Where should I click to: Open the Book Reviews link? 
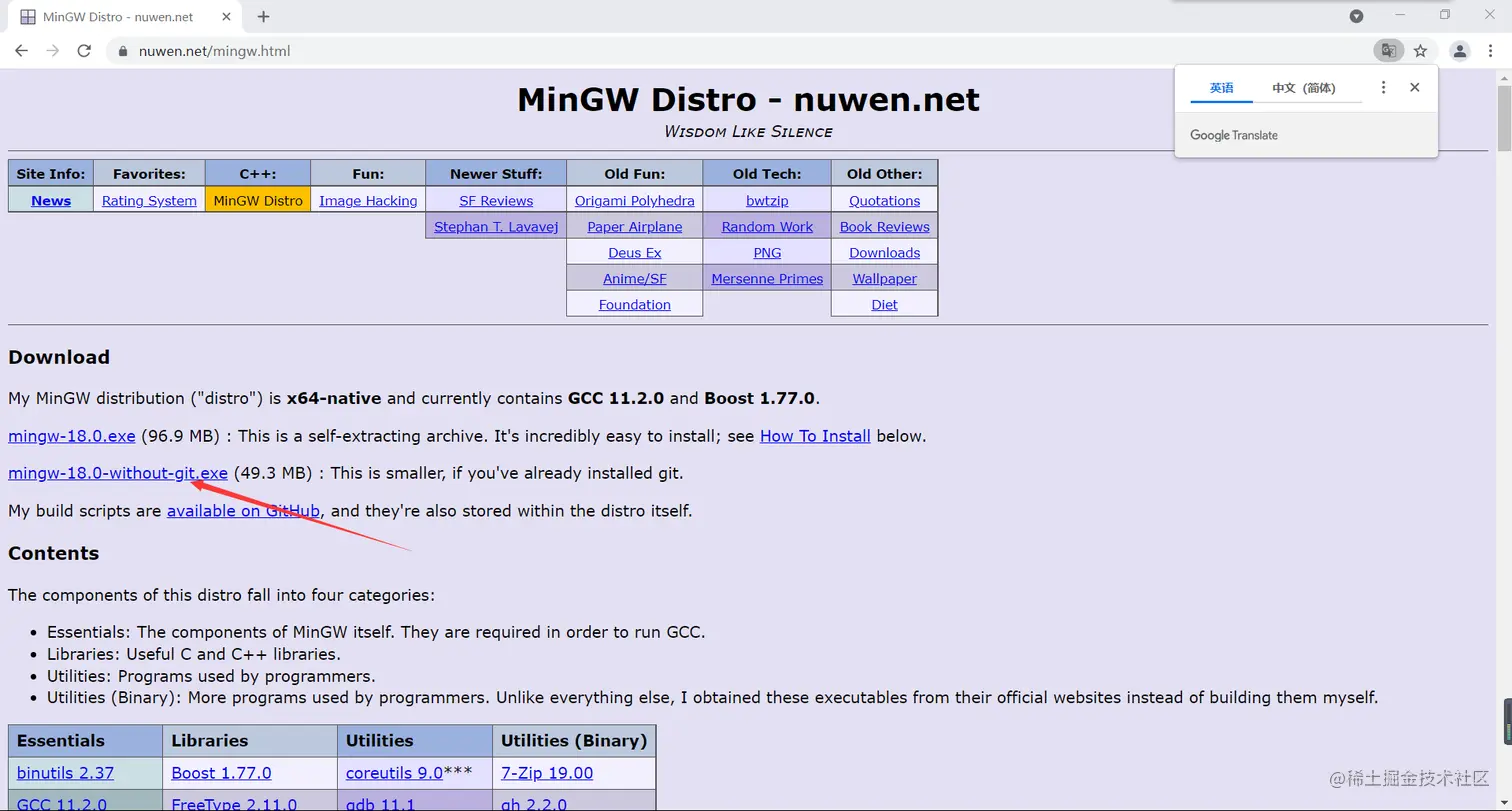(884, 226)
